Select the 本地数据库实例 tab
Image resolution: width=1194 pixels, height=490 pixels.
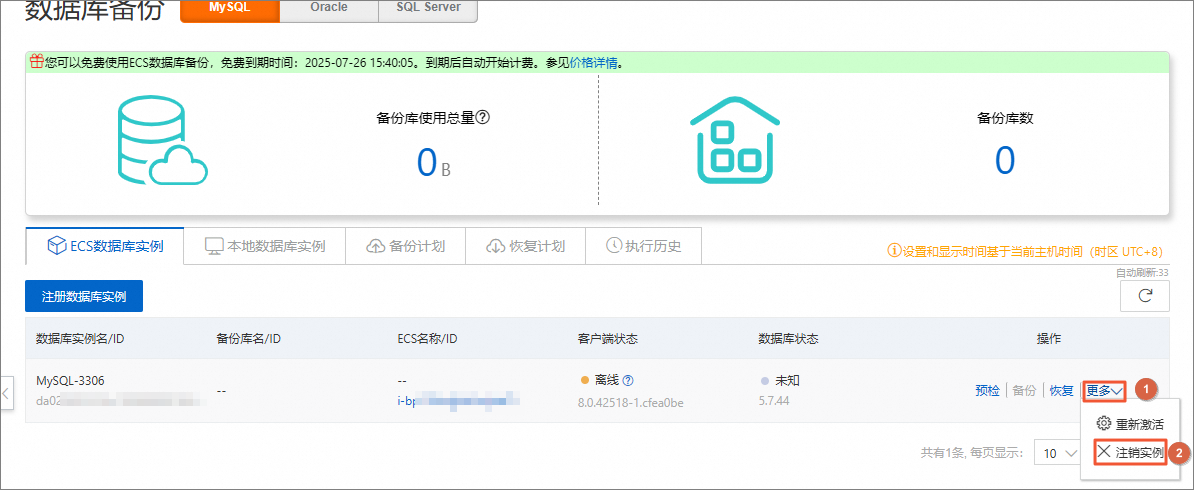[x=265, y=246]
